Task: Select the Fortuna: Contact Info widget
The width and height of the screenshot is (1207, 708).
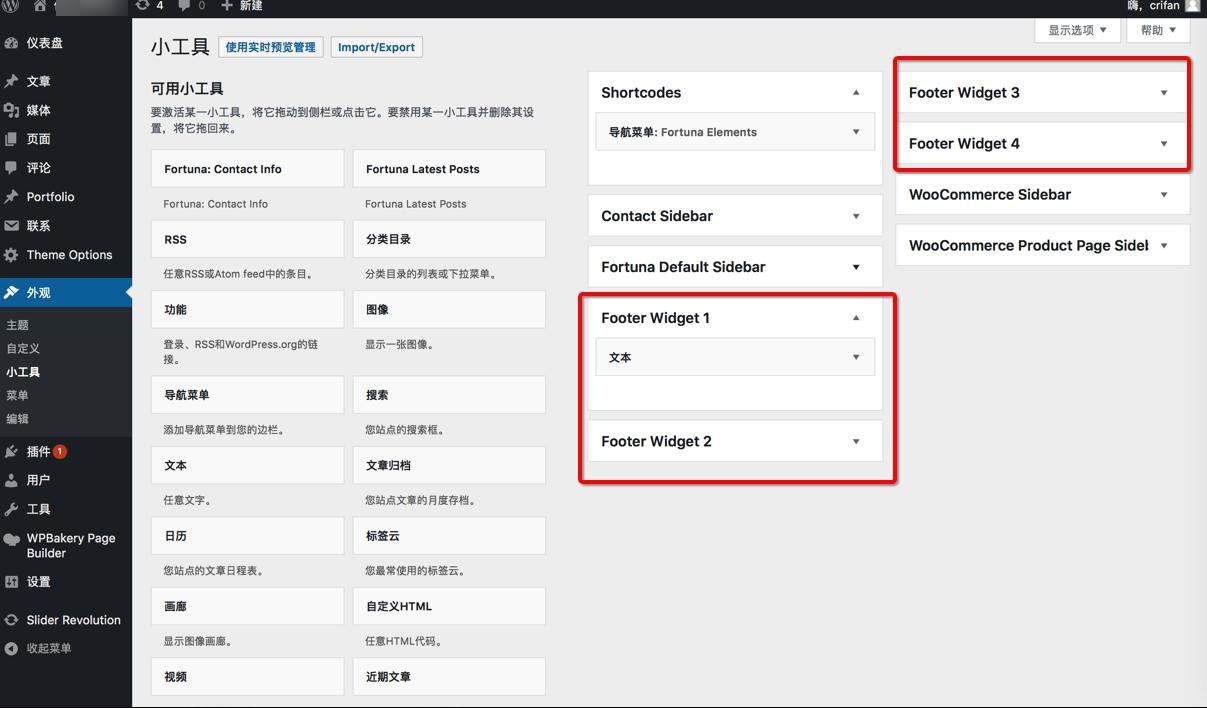Action: coord(247,169)
